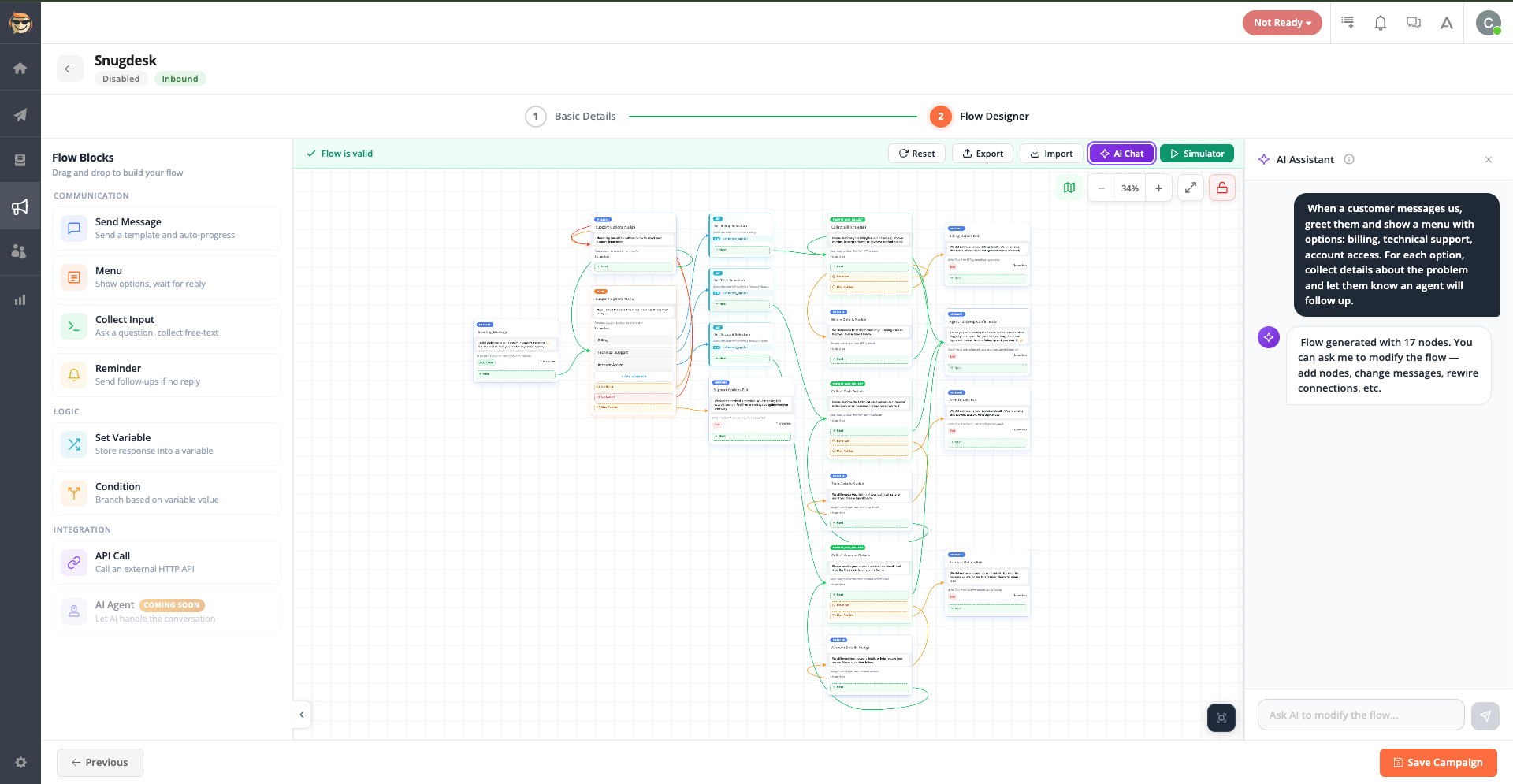1513x784 pixels.
Task: Open the queue list icon in header
Action: [x=1348, y=23]
